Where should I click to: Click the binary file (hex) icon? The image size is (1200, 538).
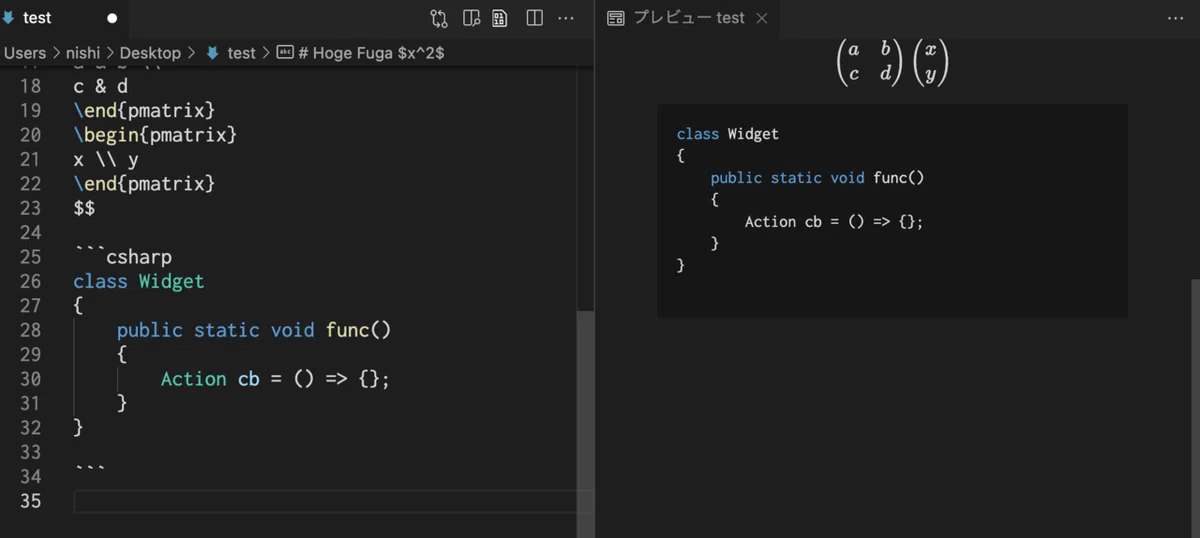[500, 18]
